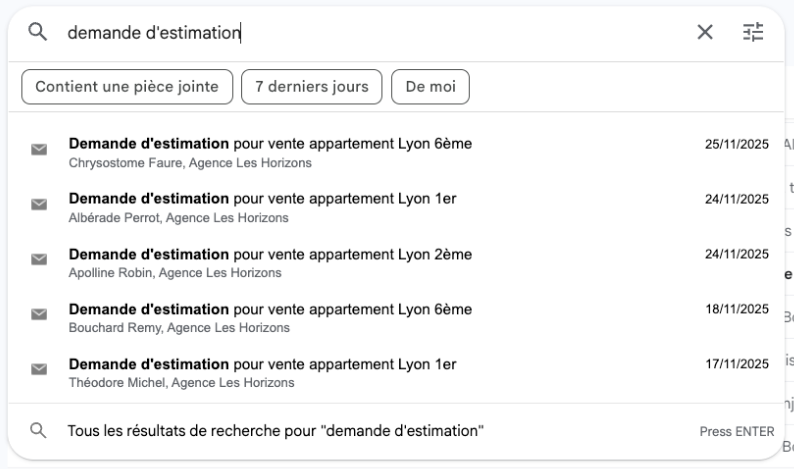This screenshot has width=794, height=469.
Task: Click the "Press ENTER" hint label
Action: (x=737, y=432)
